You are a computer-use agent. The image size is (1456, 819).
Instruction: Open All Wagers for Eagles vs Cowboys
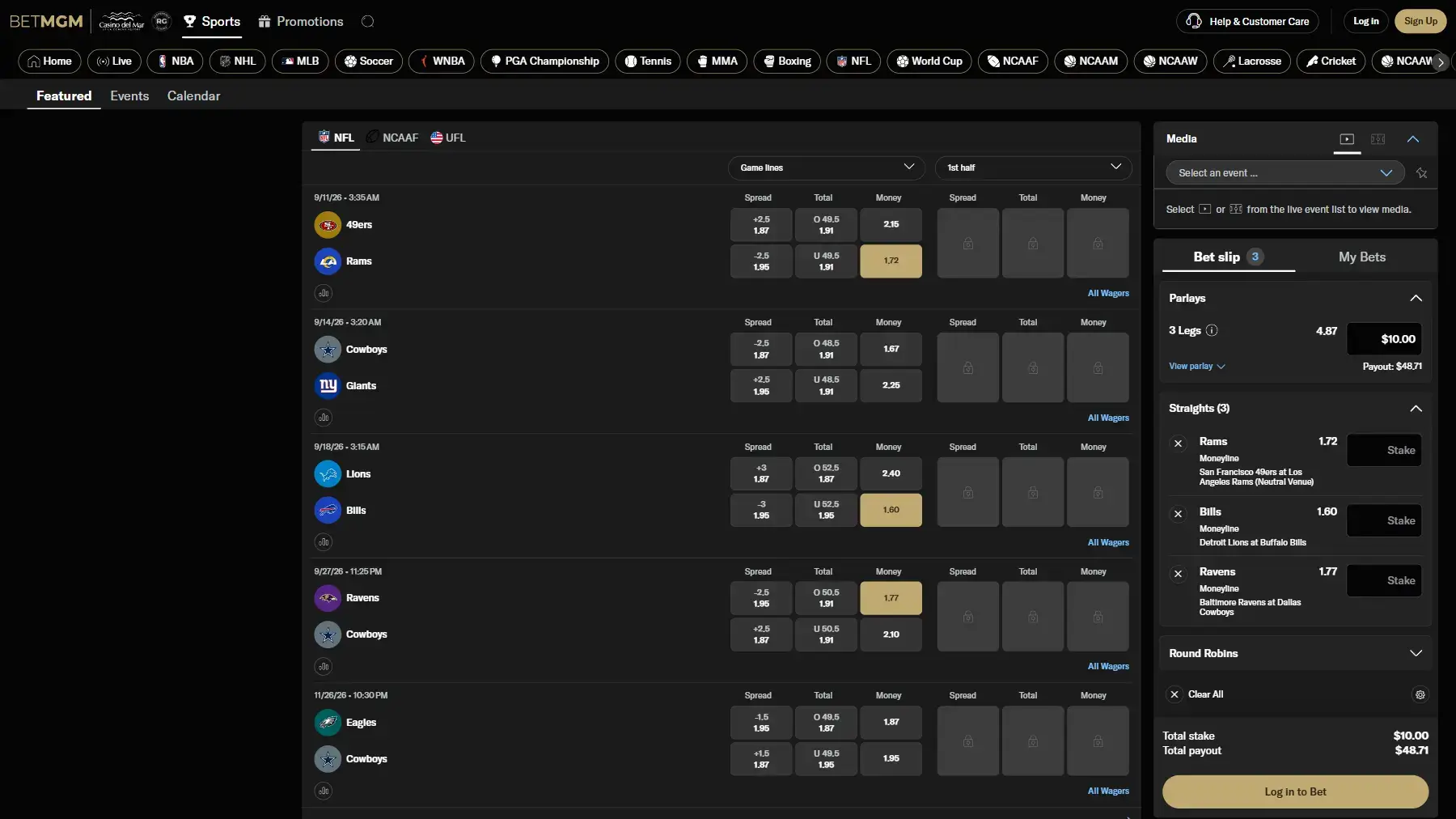click(1108, 791)
